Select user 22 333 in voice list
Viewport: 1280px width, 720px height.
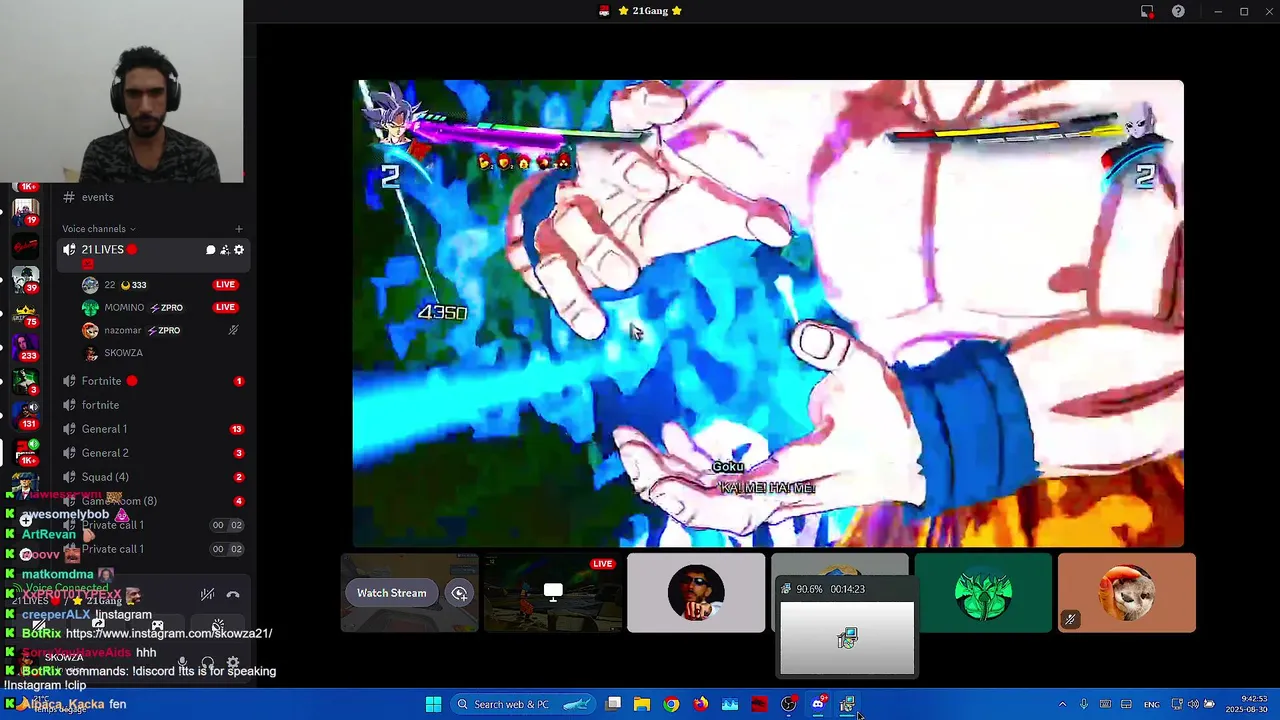160,285
